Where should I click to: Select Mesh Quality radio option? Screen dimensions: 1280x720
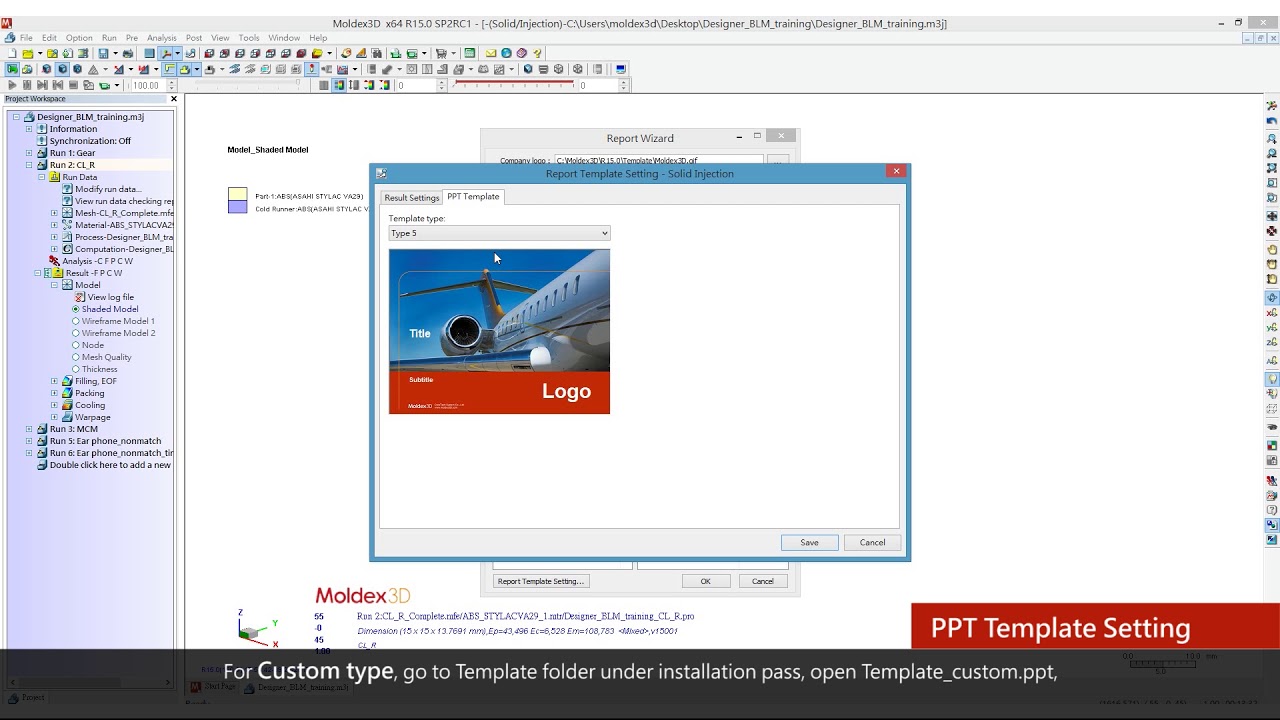76,357
